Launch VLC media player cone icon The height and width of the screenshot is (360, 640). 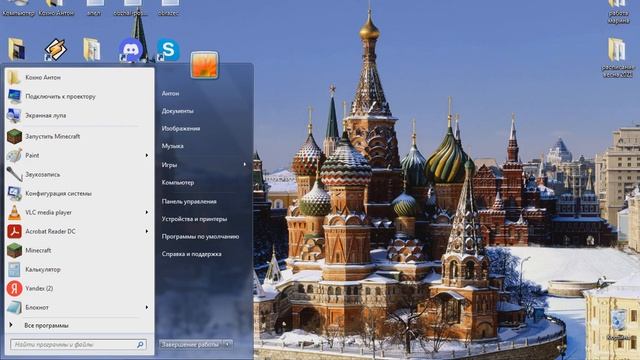click(14, 212)
